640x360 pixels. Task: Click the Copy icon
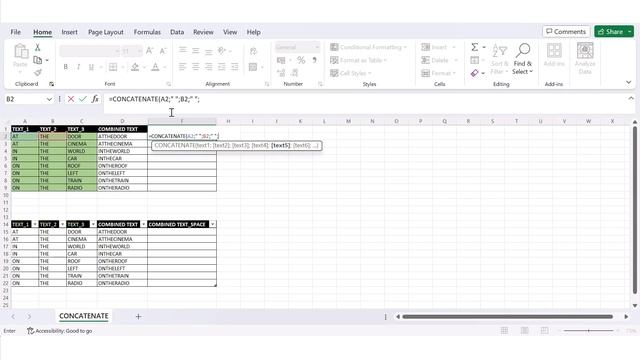(x=38, y=60)
